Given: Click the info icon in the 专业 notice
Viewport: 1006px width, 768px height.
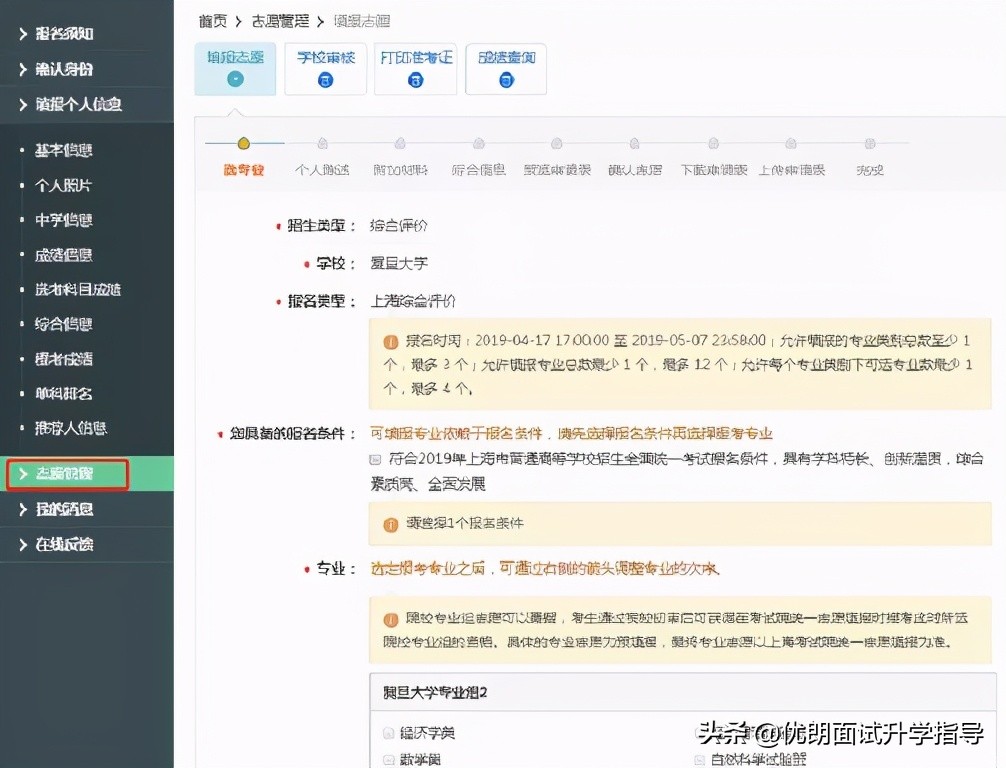Looking at the screenshot, I should pos(391,620).
